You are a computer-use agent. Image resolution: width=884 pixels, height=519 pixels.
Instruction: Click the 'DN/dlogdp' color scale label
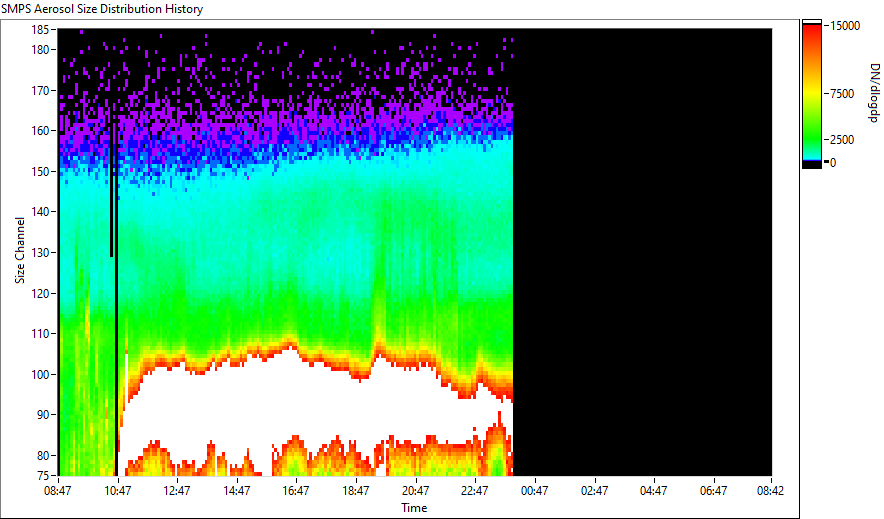[x=874, y=93]
